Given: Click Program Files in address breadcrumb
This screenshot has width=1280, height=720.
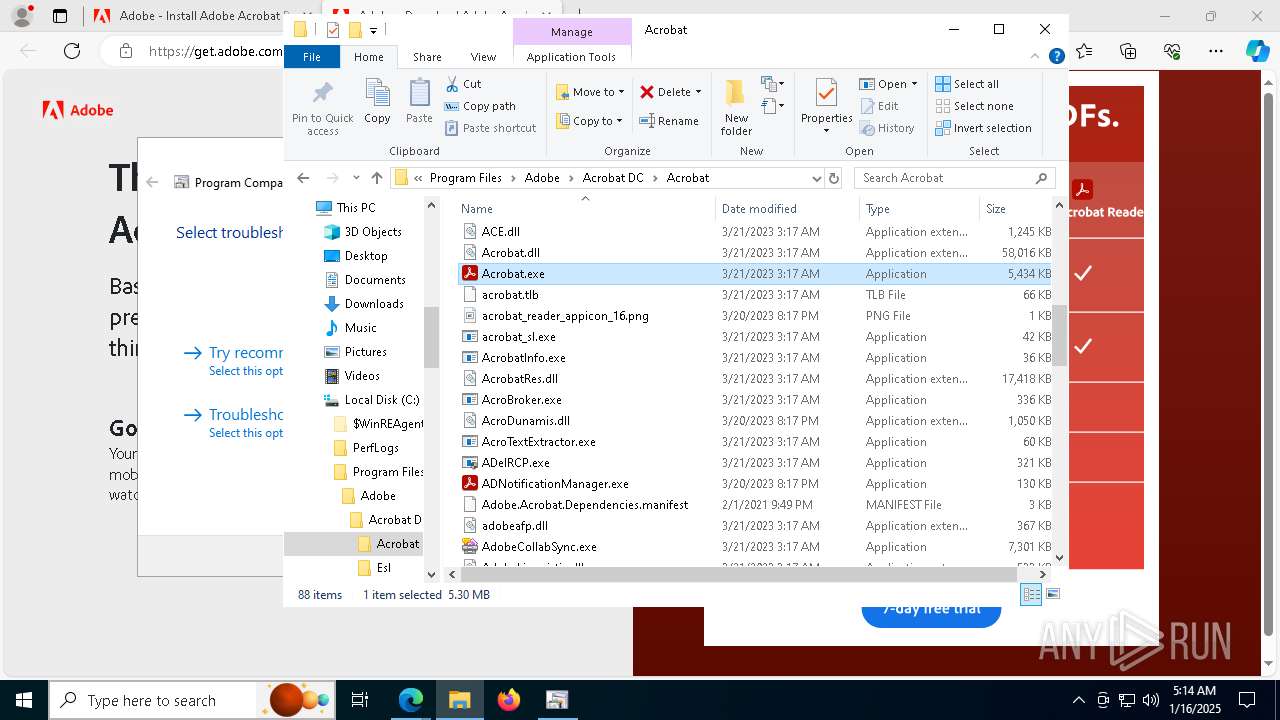Looking at the screenshot, I should [x=466, y=178].
